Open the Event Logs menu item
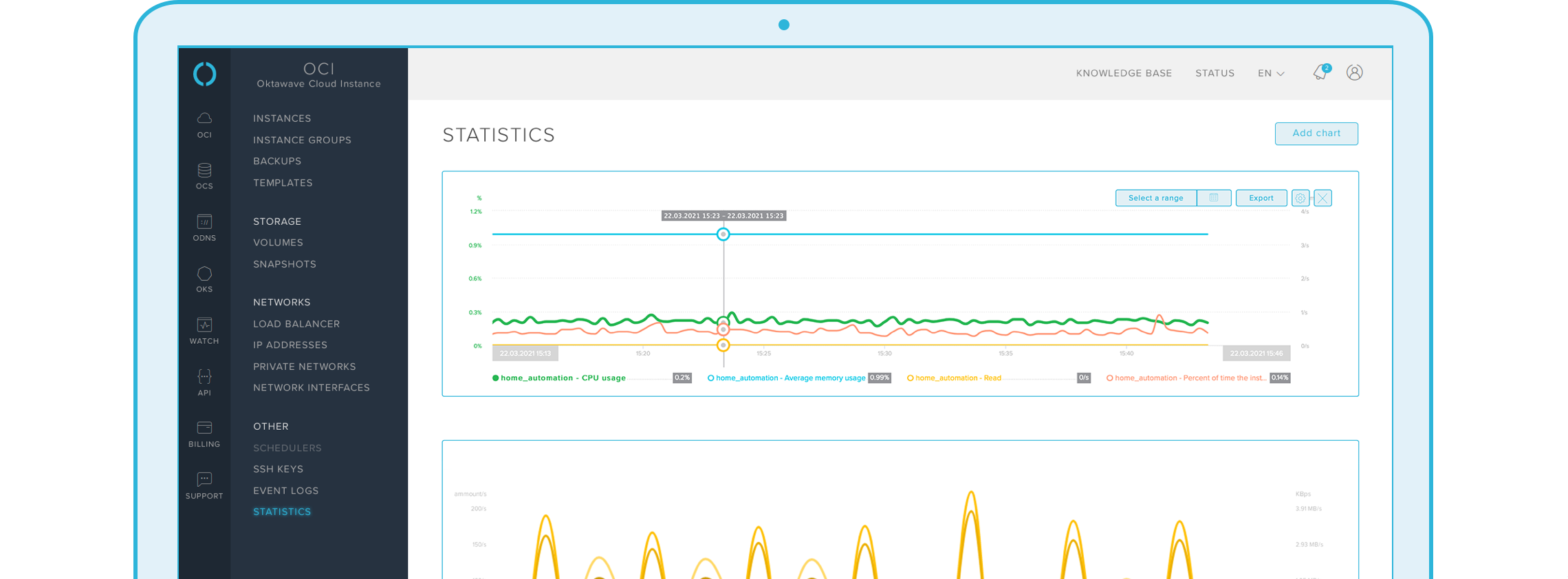The height and width of the screenshot is (579, 1568). tap(285, 491)
